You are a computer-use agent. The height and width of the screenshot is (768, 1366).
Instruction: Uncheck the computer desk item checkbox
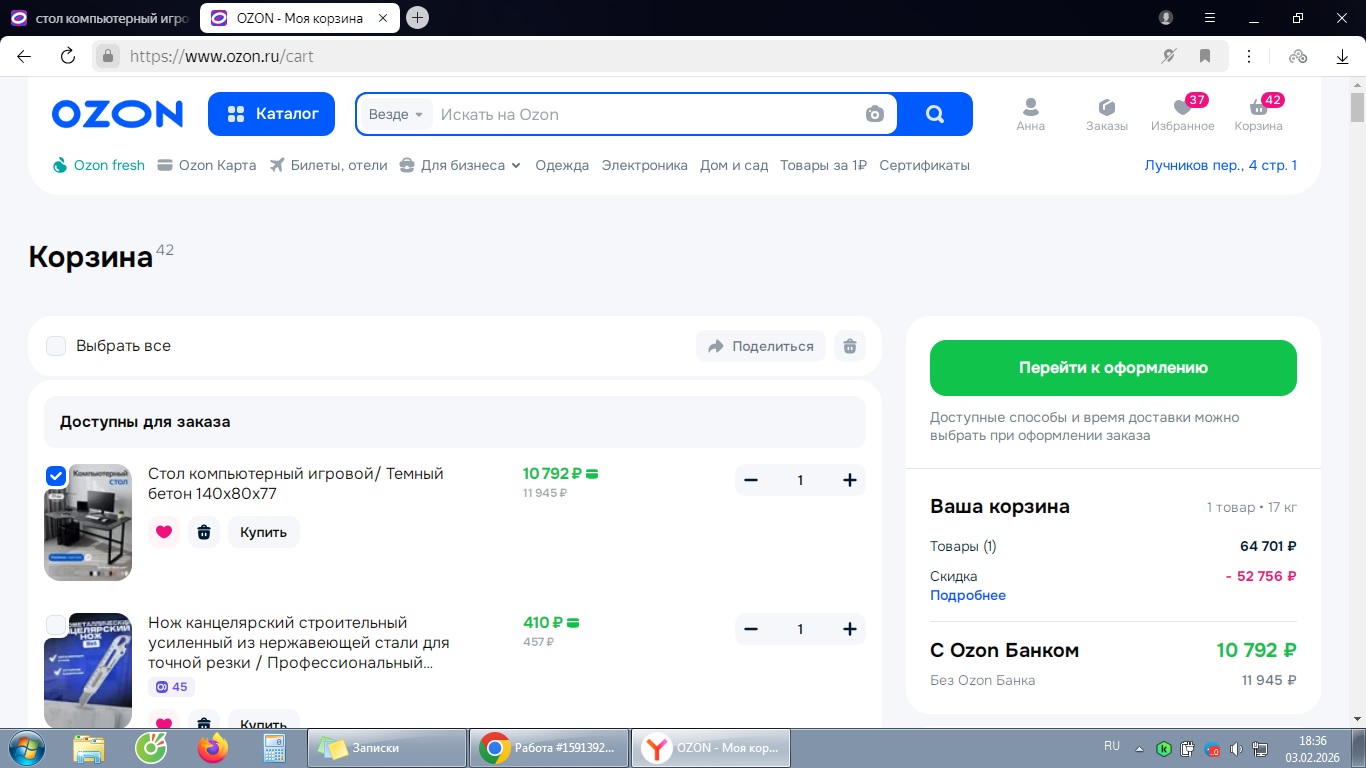pyautogui.click(x=56, y=476)
